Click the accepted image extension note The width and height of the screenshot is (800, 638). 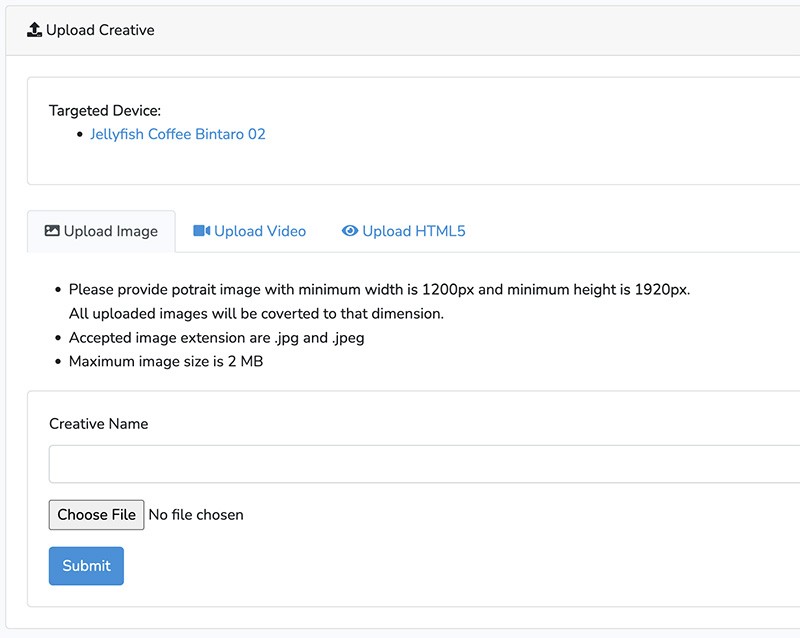tap(216, 337)
